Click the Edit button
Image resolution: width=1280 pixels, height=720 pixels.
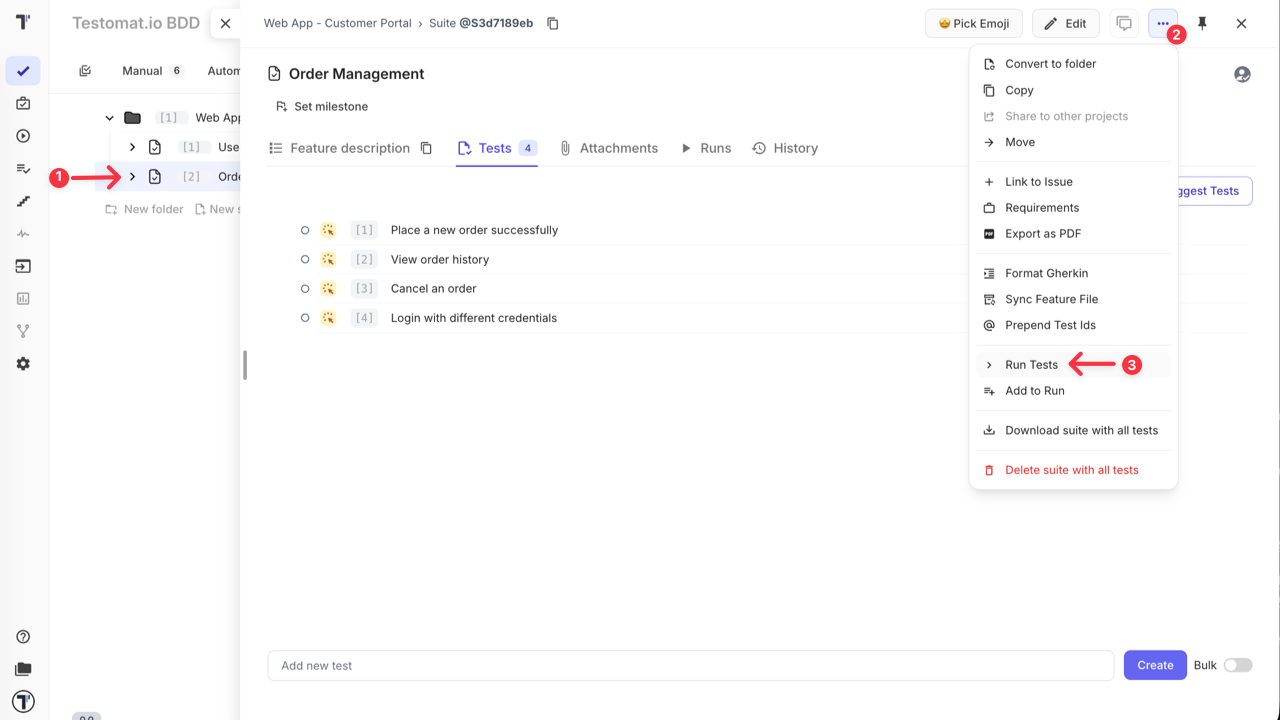click(x=1066, y=23)
